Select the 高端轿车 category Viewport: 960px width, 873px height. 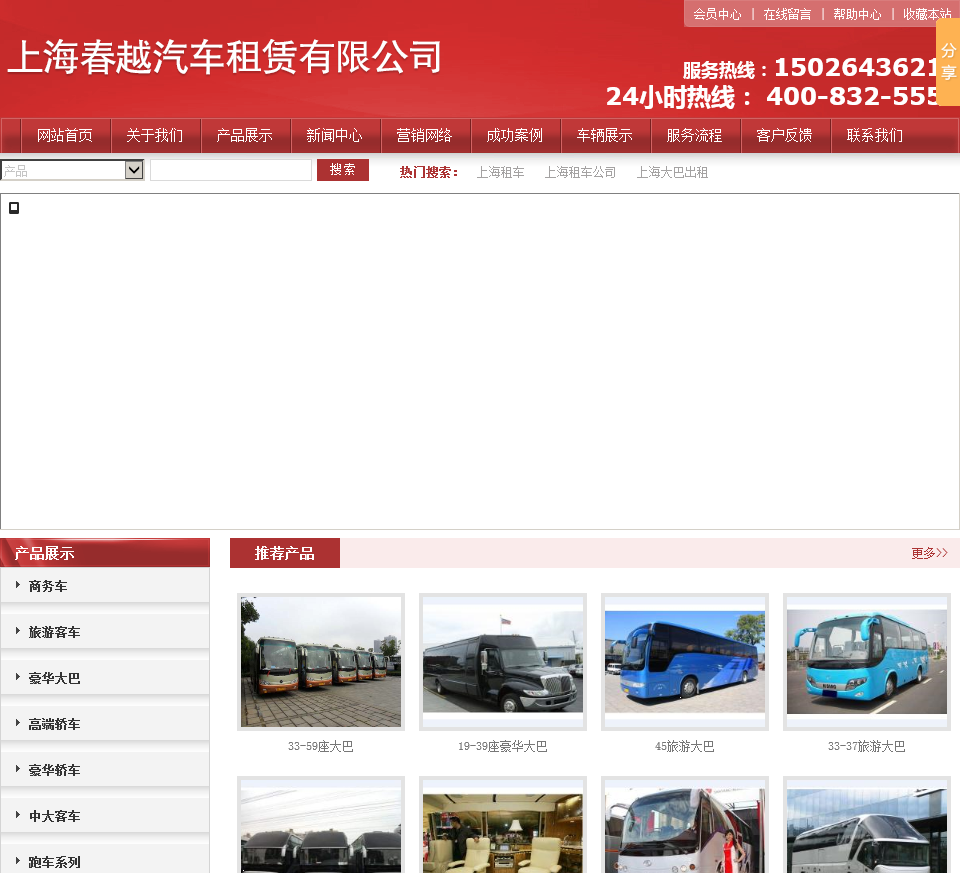click(54, 724)
